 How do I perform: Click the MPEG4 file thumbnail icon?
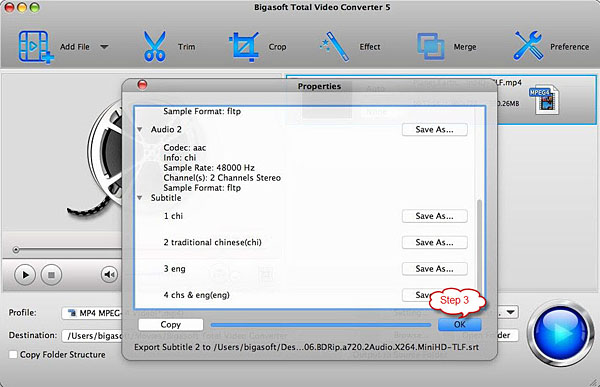pos(544,100)
